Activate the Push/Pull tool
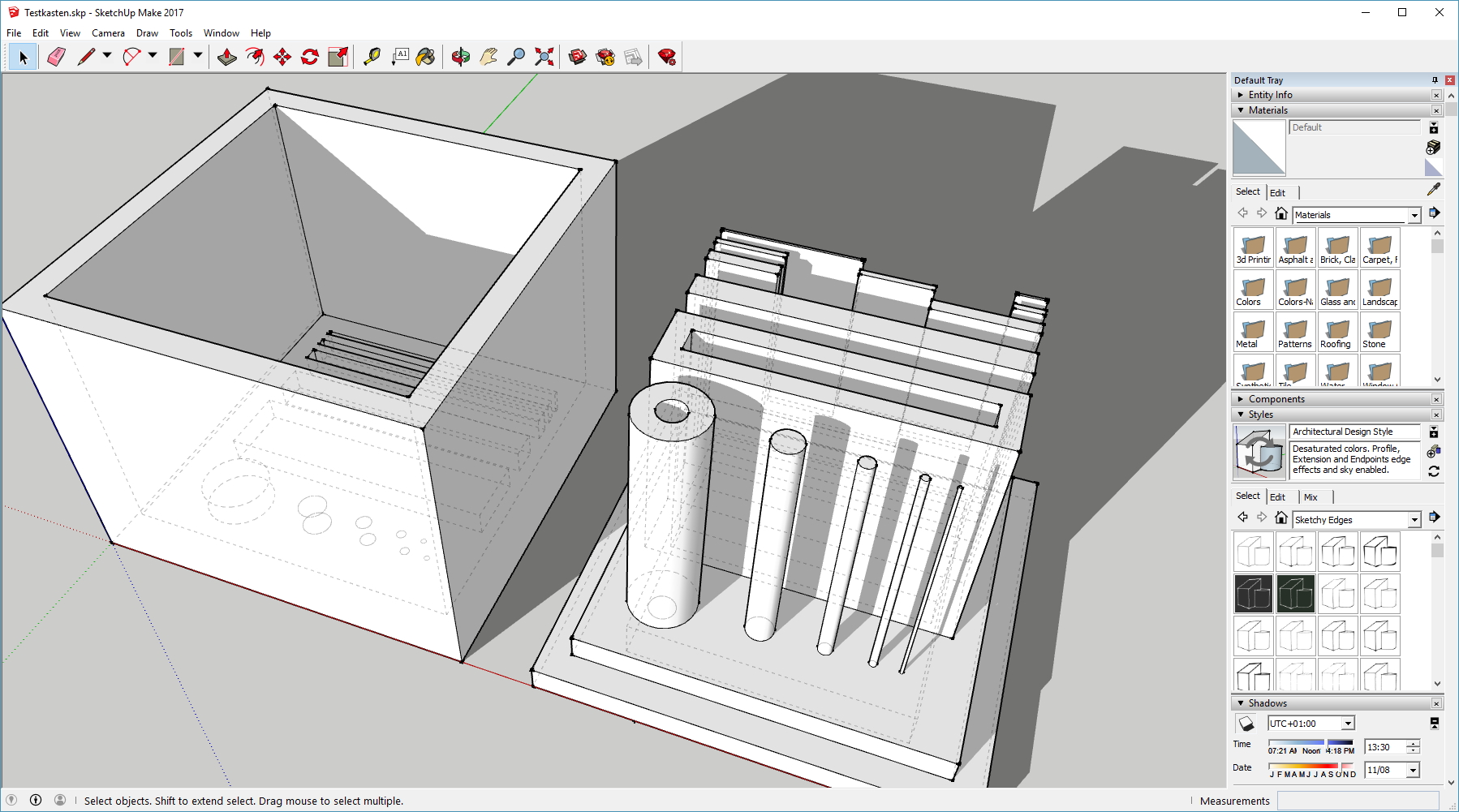The height and width of the screenshot is (812, 1459). pyautogui.click(x=227, y=57)
